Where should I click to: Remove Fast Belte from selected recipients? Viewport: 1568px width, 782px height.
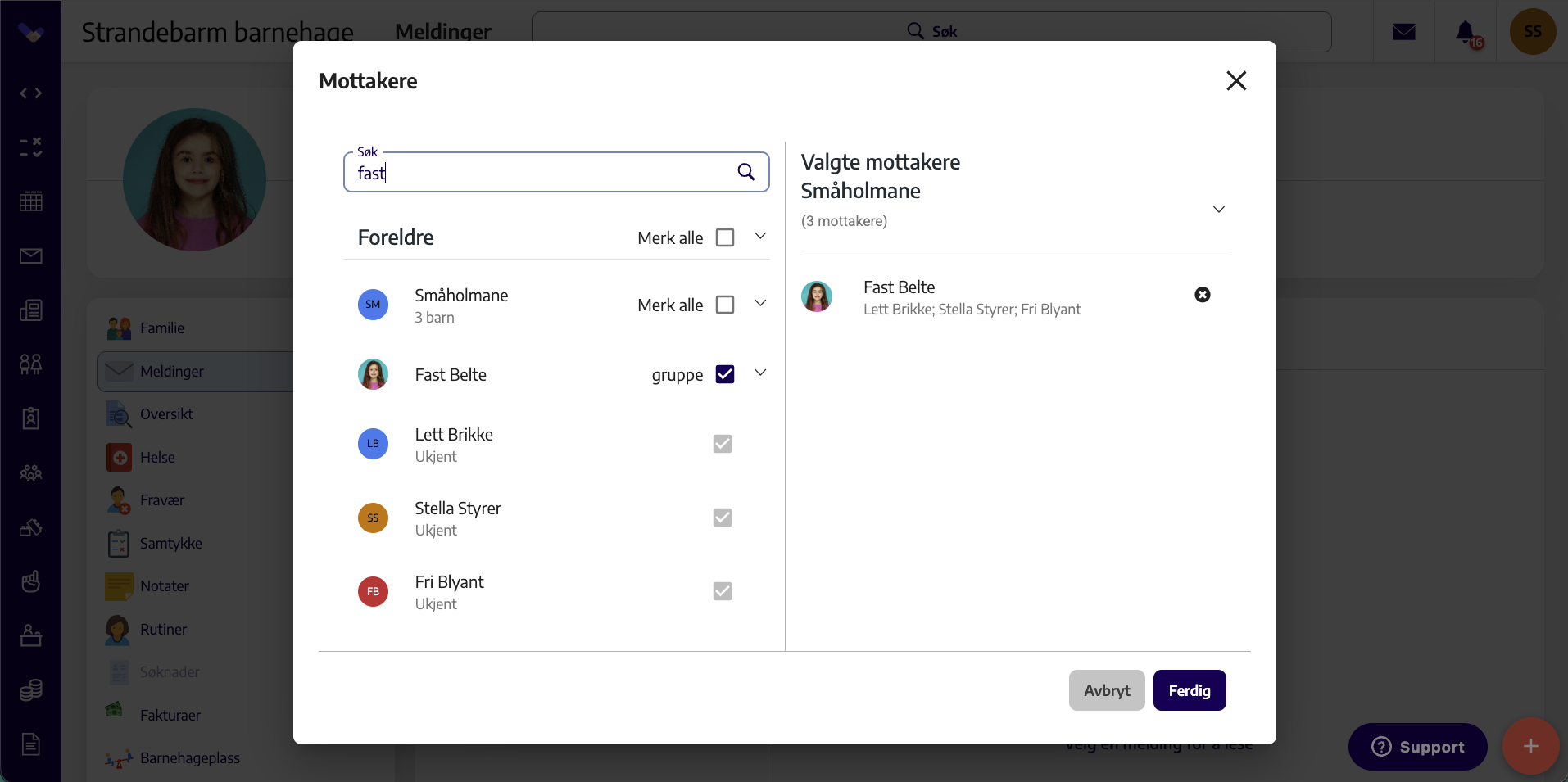click(x=1202, y=295)
